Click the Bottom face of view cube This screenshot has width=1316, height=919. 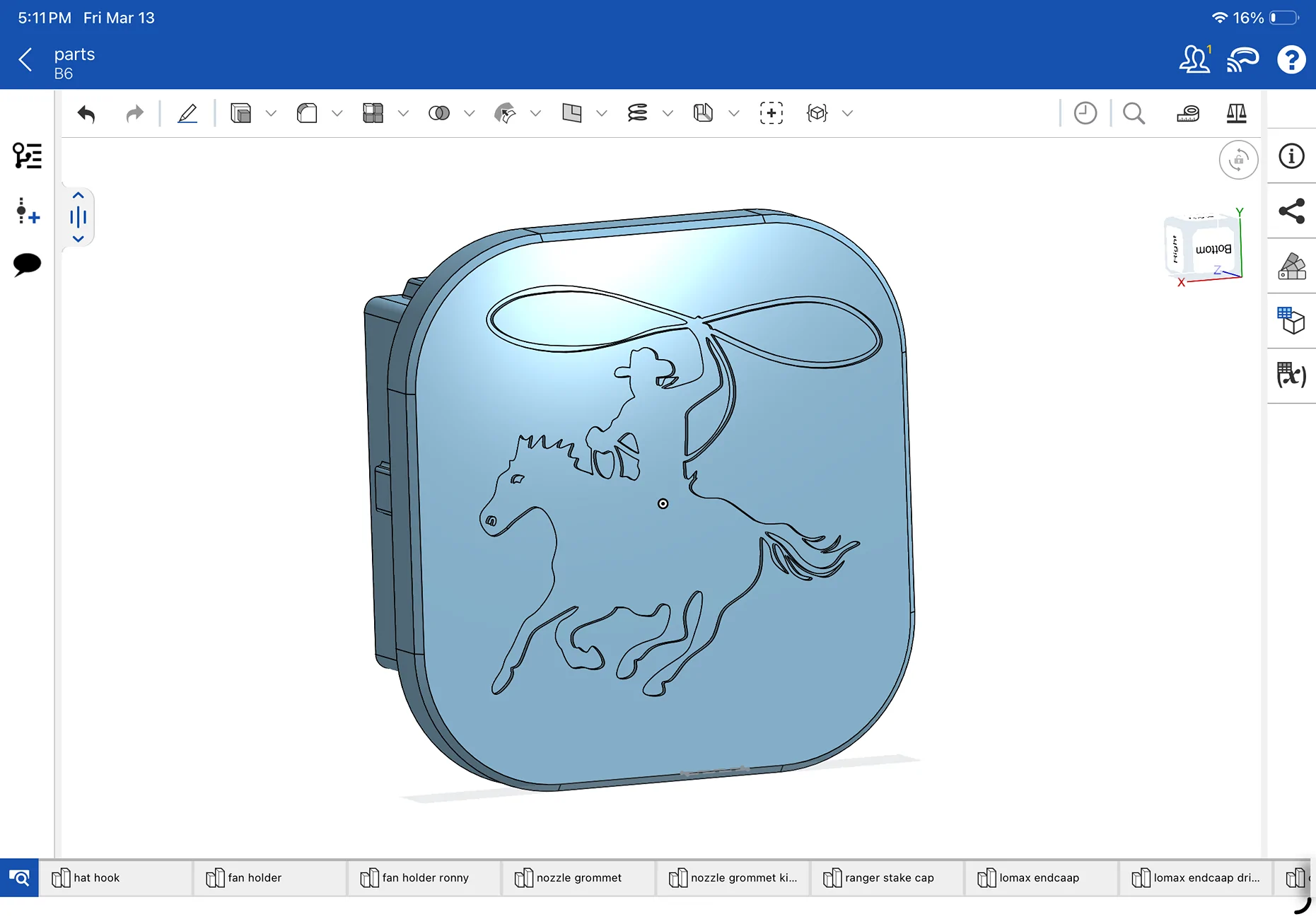1213,250
